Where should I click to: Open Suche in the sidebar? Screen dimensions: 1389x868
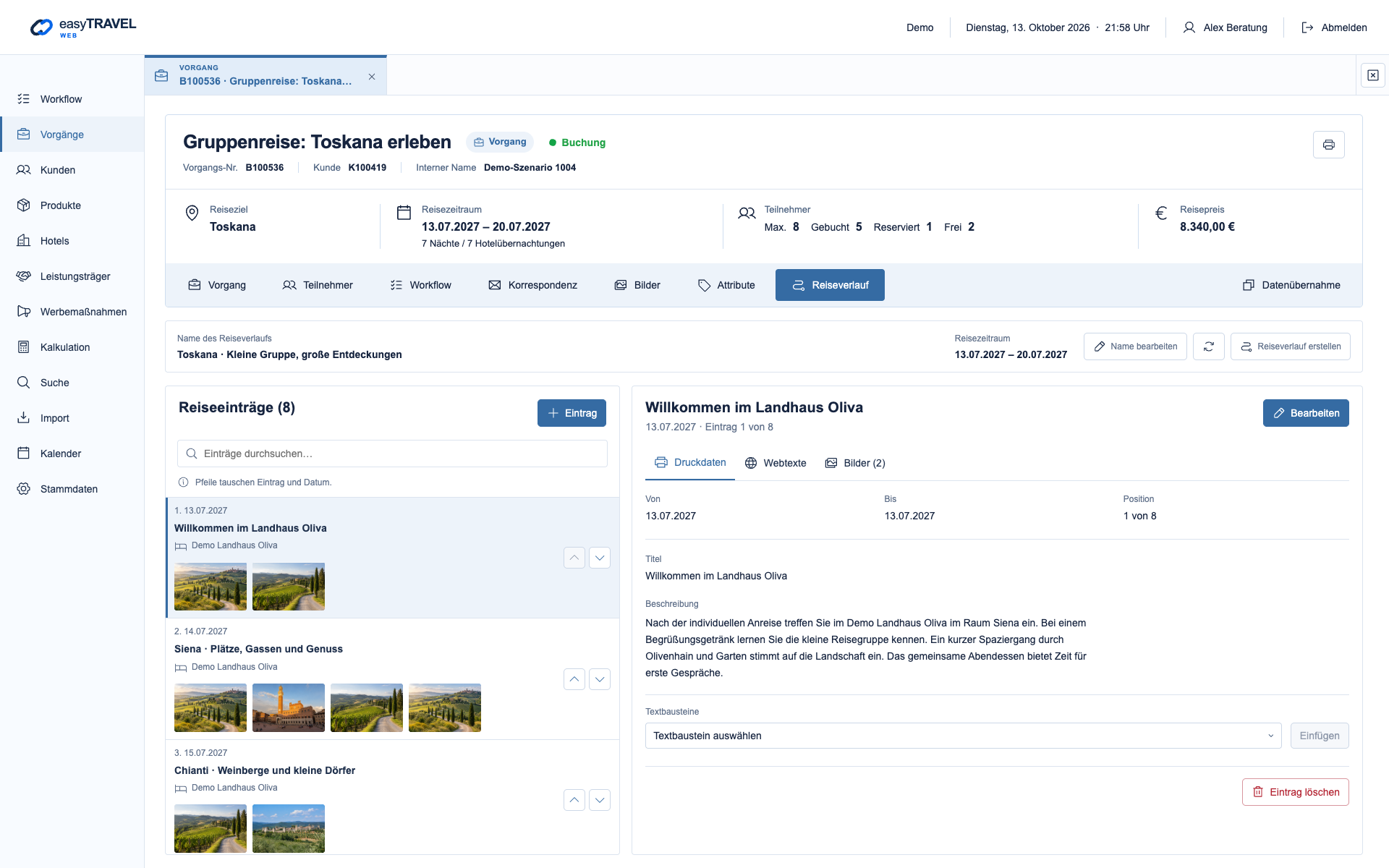click(x=72, y=383)
